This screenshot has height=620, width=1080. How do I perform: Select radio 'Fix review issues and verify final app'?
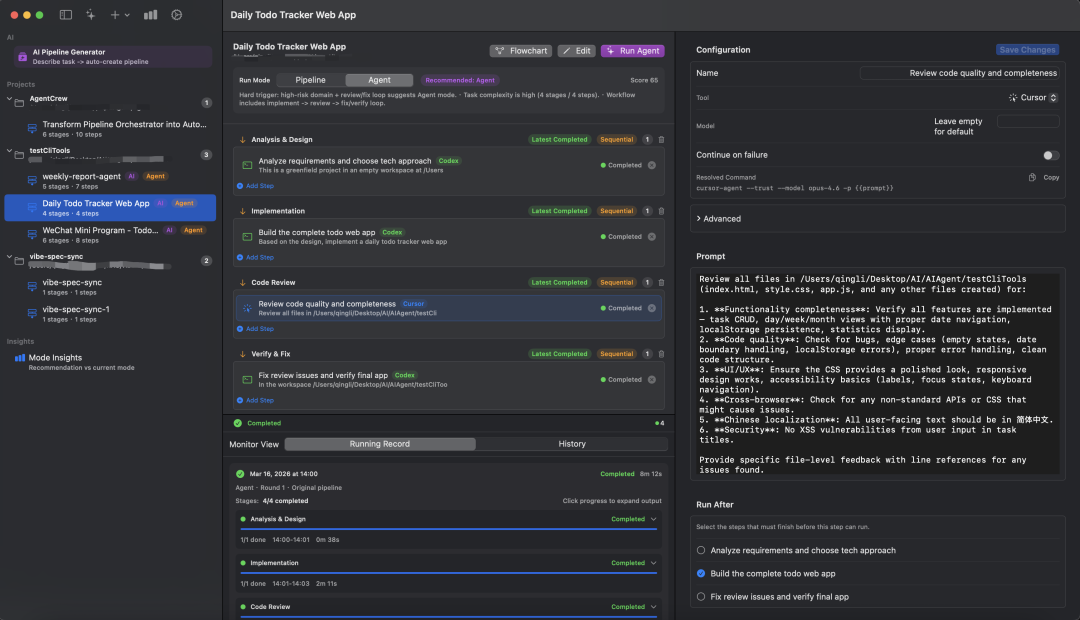coord(698,597)
